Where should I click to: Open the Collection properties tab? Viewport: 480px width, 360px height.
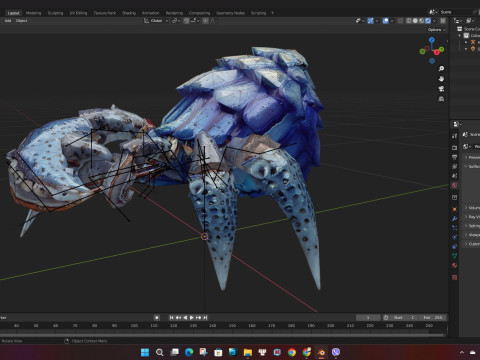(x=454, y=197)
